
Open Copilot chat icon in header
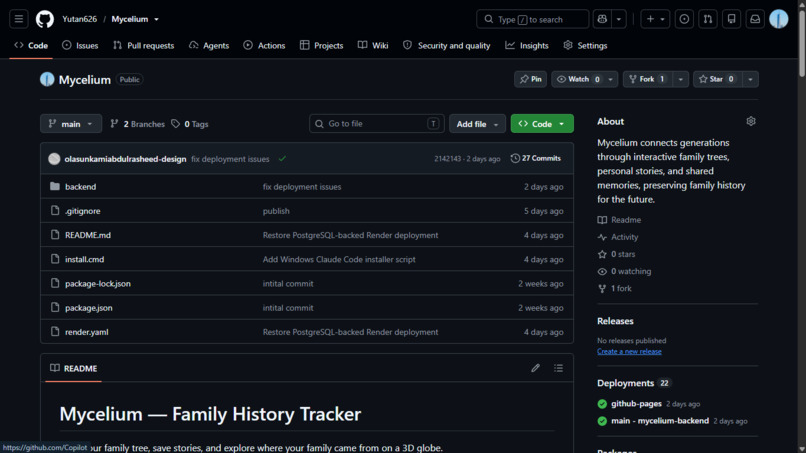602,19
